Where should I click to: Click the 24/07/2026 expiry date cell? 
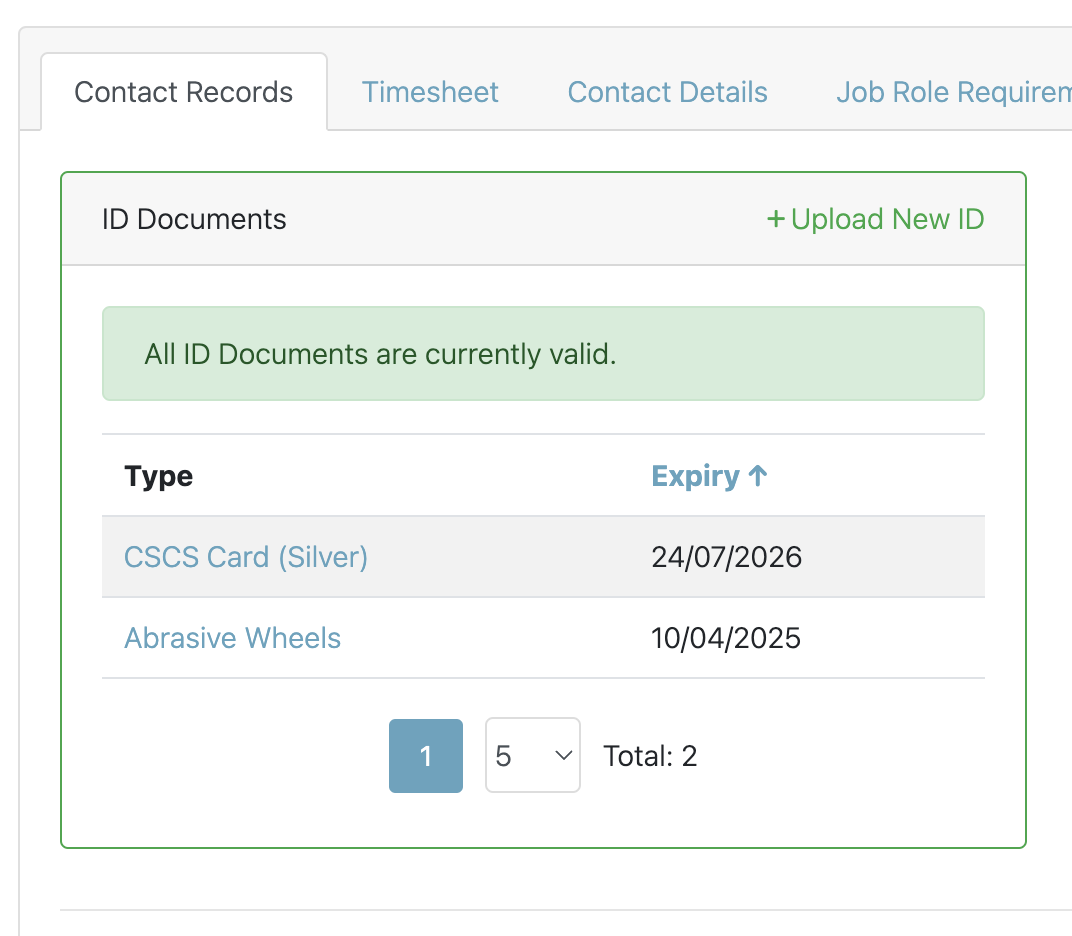(727, 557)
